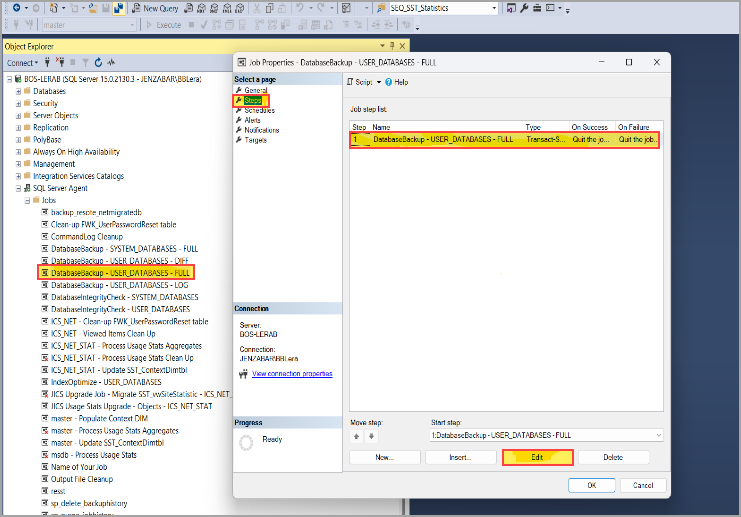Click the Delete step button
The height and width of the screenshot is (517, 741).
[613, 457]
